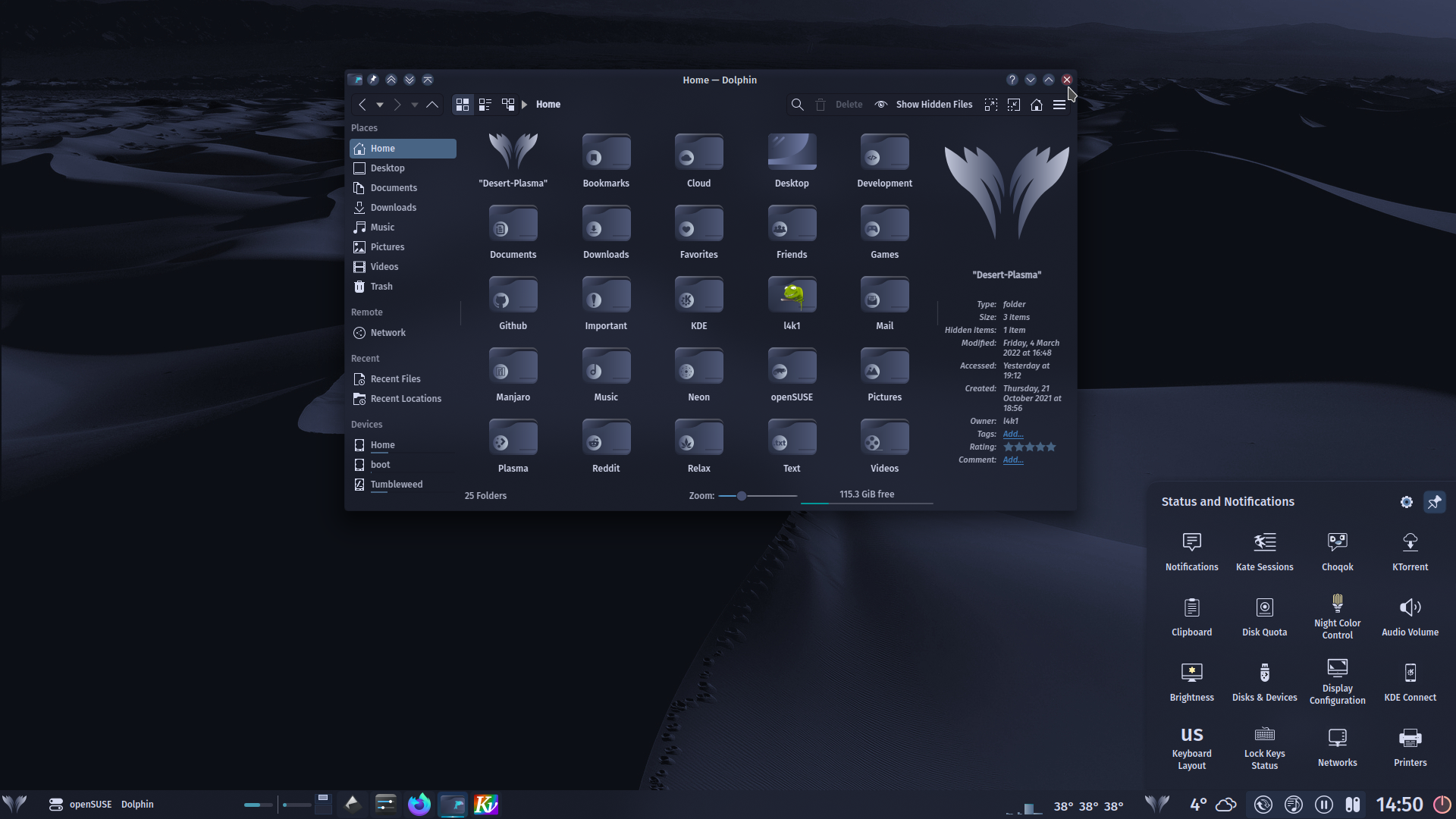Viewport: 1456px width, 819px height.
Task: Toggle keep window above others
Action: tap(391, 80)
